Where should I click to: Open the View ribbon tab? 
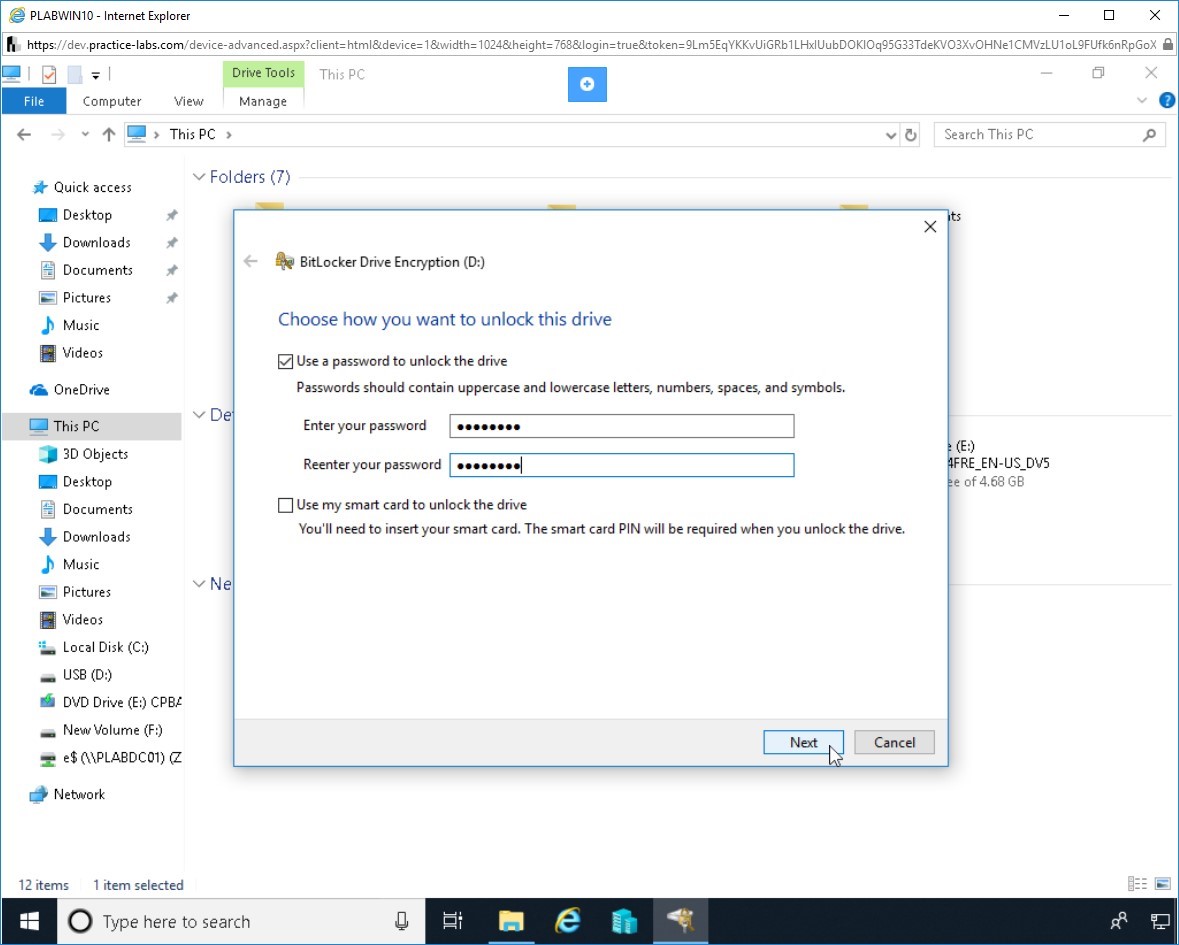[x=188, y=101]
